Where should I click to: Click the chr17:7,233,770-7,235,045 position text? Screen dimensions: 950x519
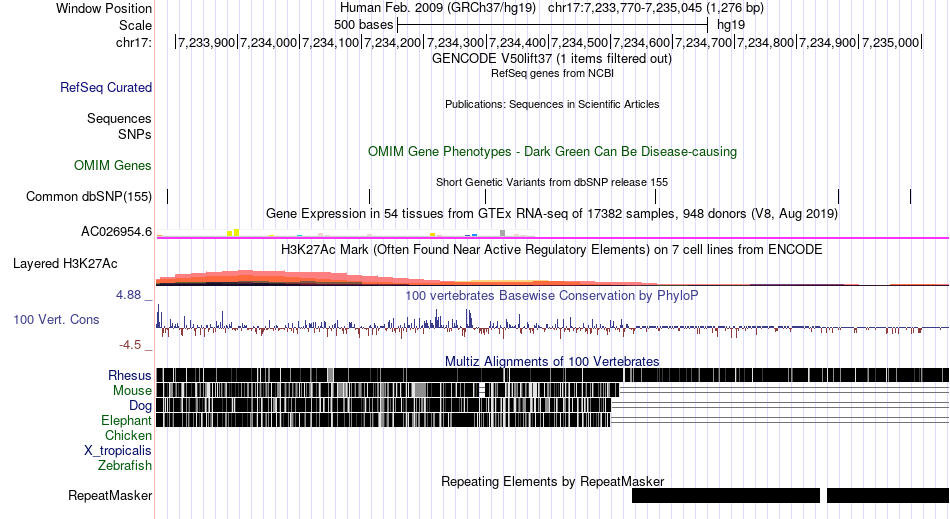click(x=656, y=8)
